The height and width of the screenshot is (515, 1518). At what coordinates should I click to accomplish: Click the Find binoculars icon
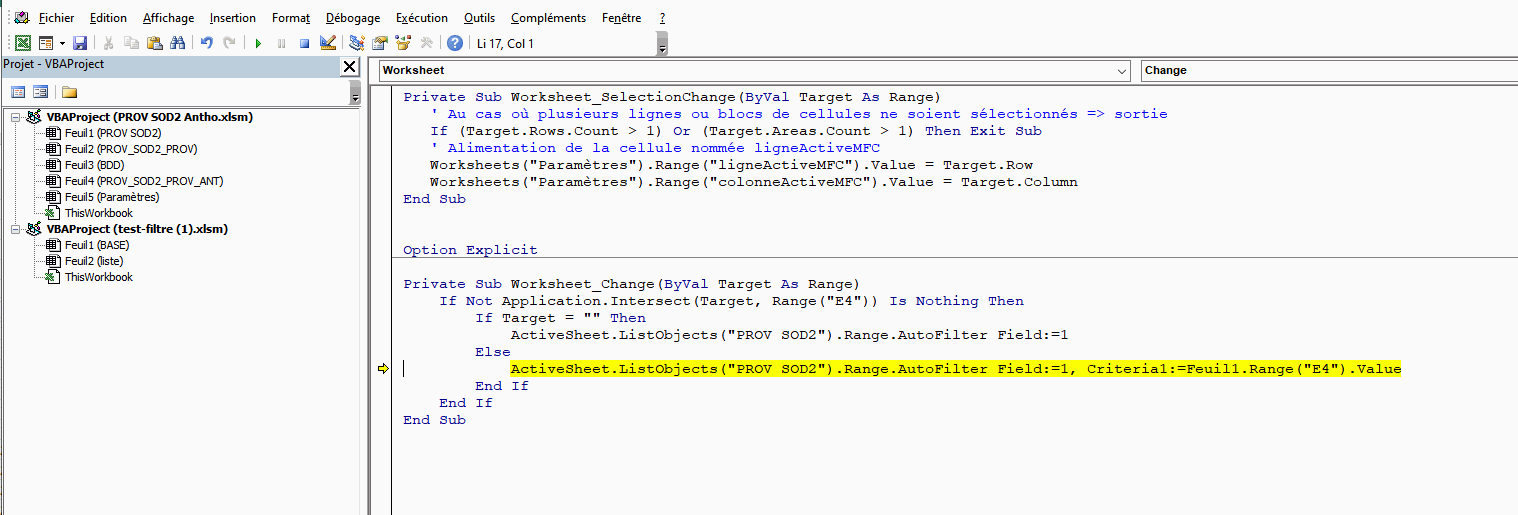177,43
